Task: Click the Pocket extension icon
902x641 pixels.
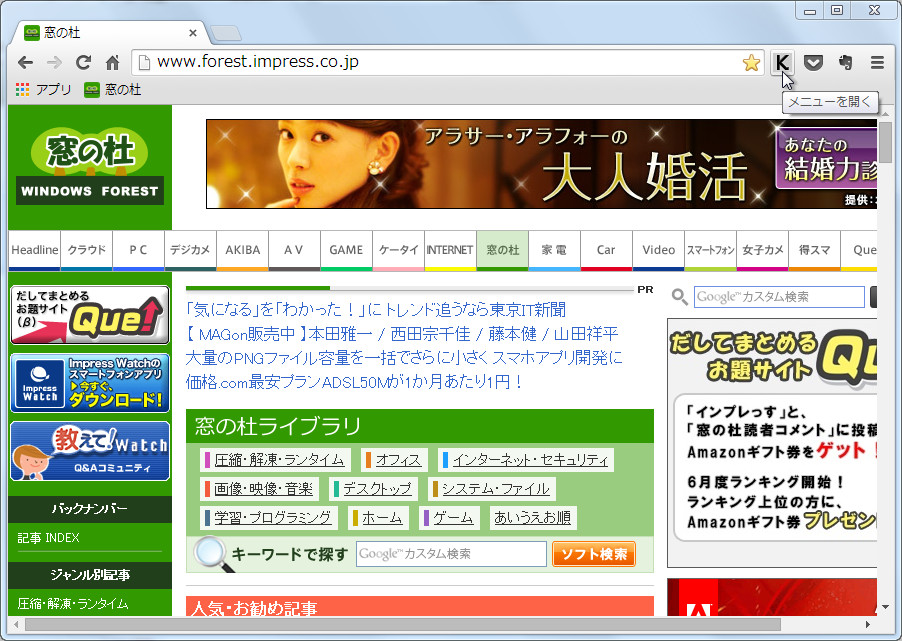Action: 813,62
